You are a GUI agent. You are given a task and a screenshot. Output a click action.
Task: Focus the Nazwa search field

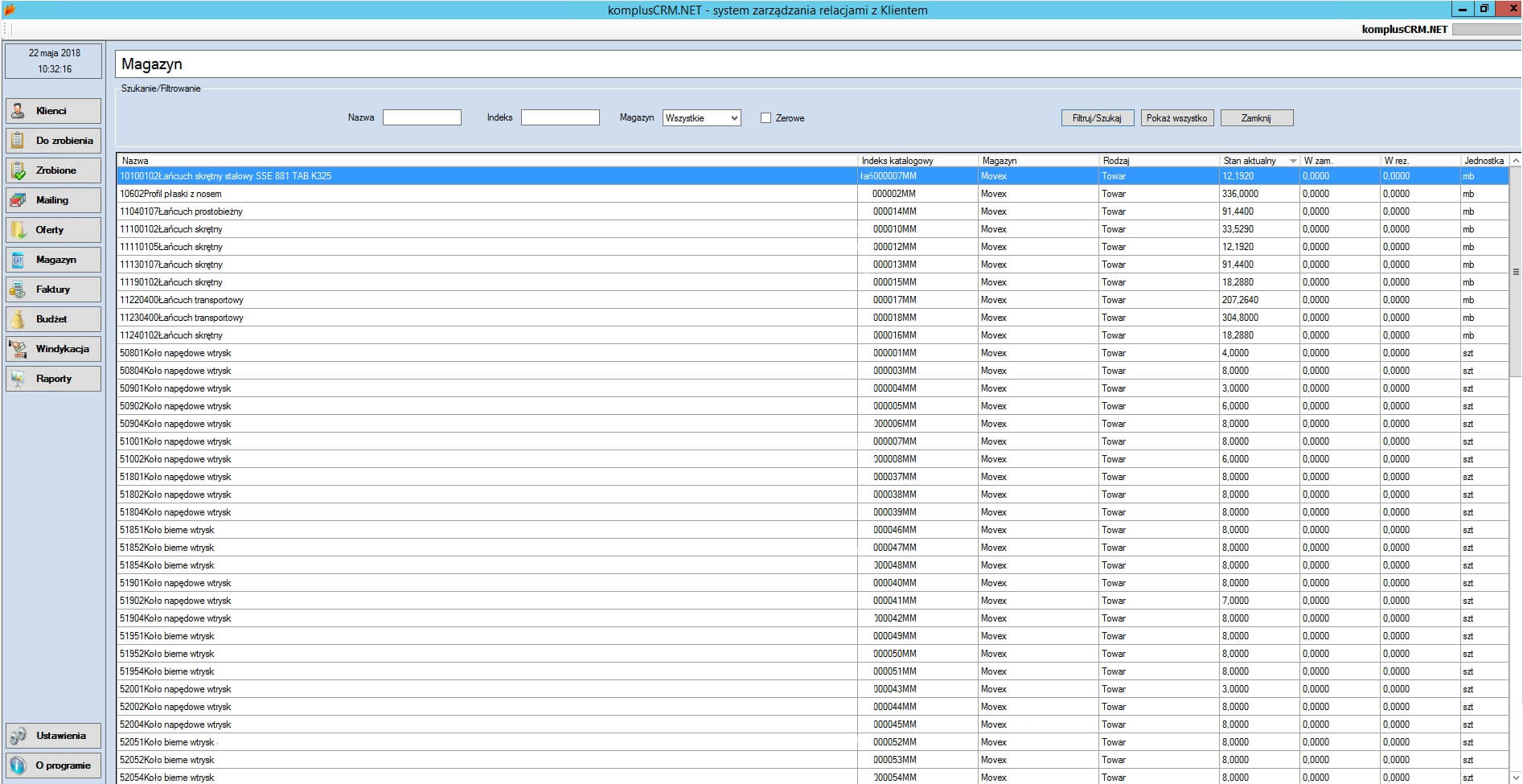422,117
